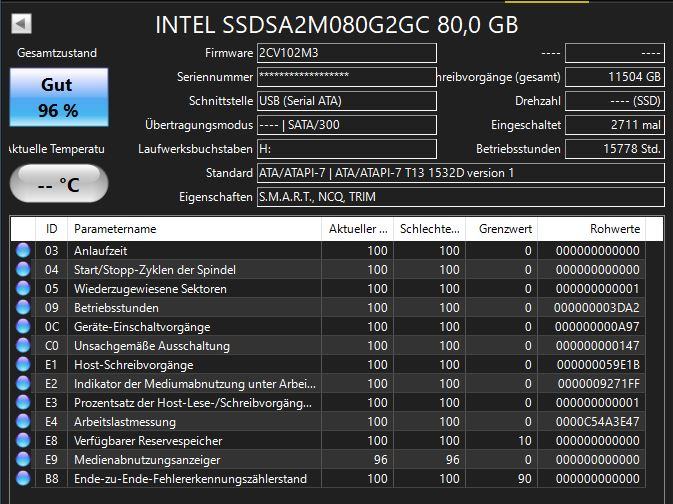Viewport: 673px width, 504px height.
Task: Select the Host-Schreibvorgänge row
Action: coord(328,364)
